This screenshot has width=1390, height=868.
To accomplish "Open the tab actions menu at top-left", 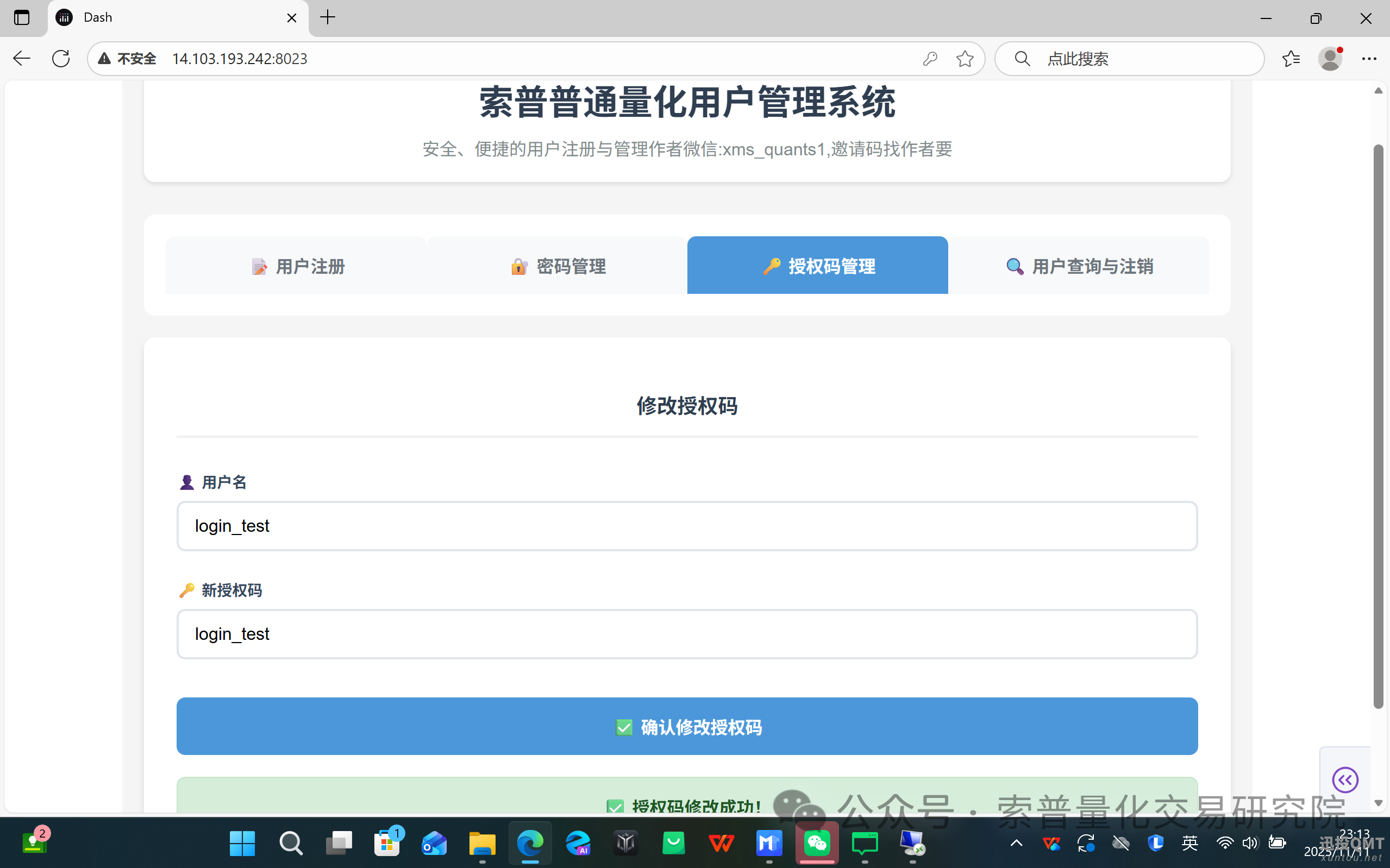I will click(x=22, y=18).
